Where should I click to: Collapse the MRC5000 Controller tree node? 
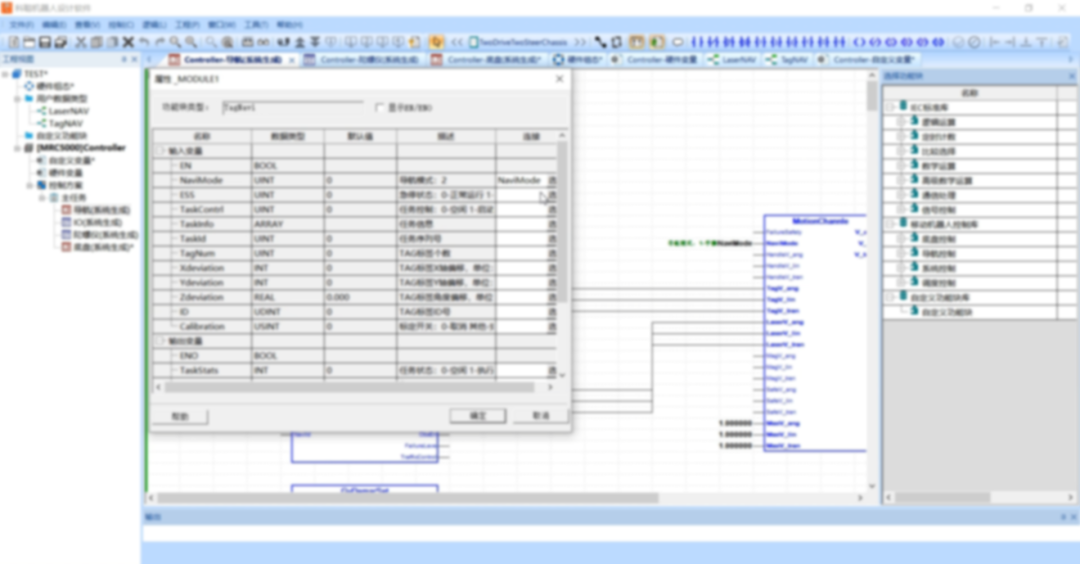(x=17, y=148)
